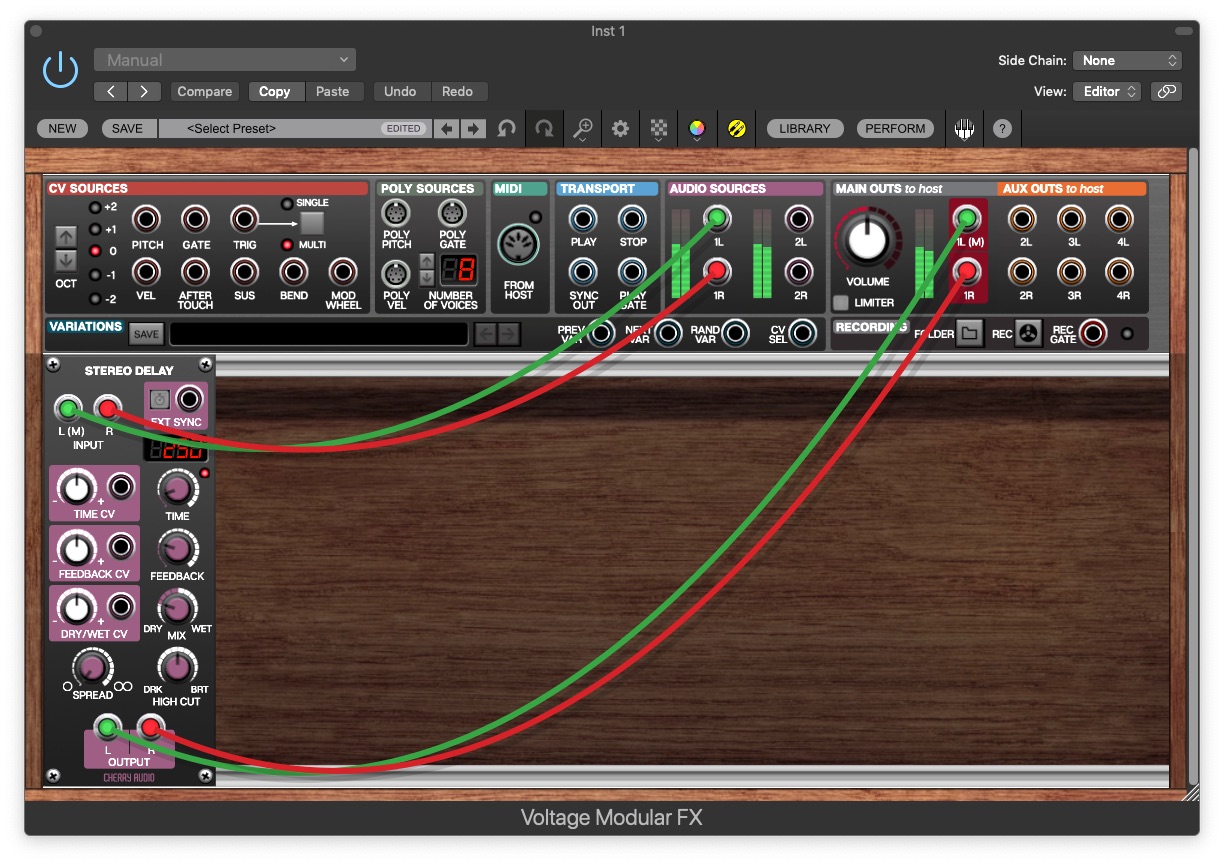This screenshot has height=864, width=1224.
Task: Click the Undo button
Action: (400, 91)
